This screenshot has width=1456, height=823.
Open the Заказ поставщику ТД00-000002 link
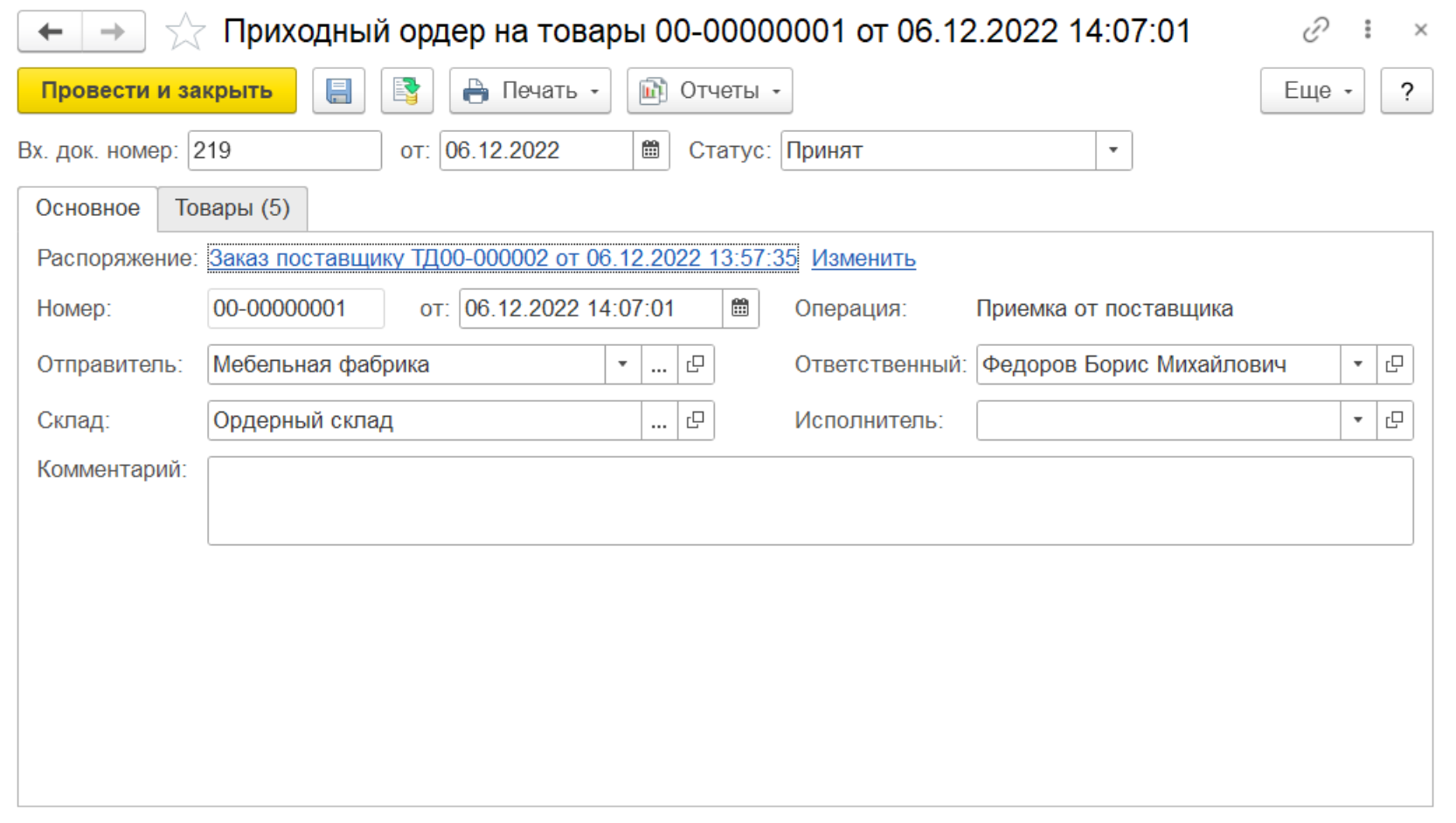[503, 259]
